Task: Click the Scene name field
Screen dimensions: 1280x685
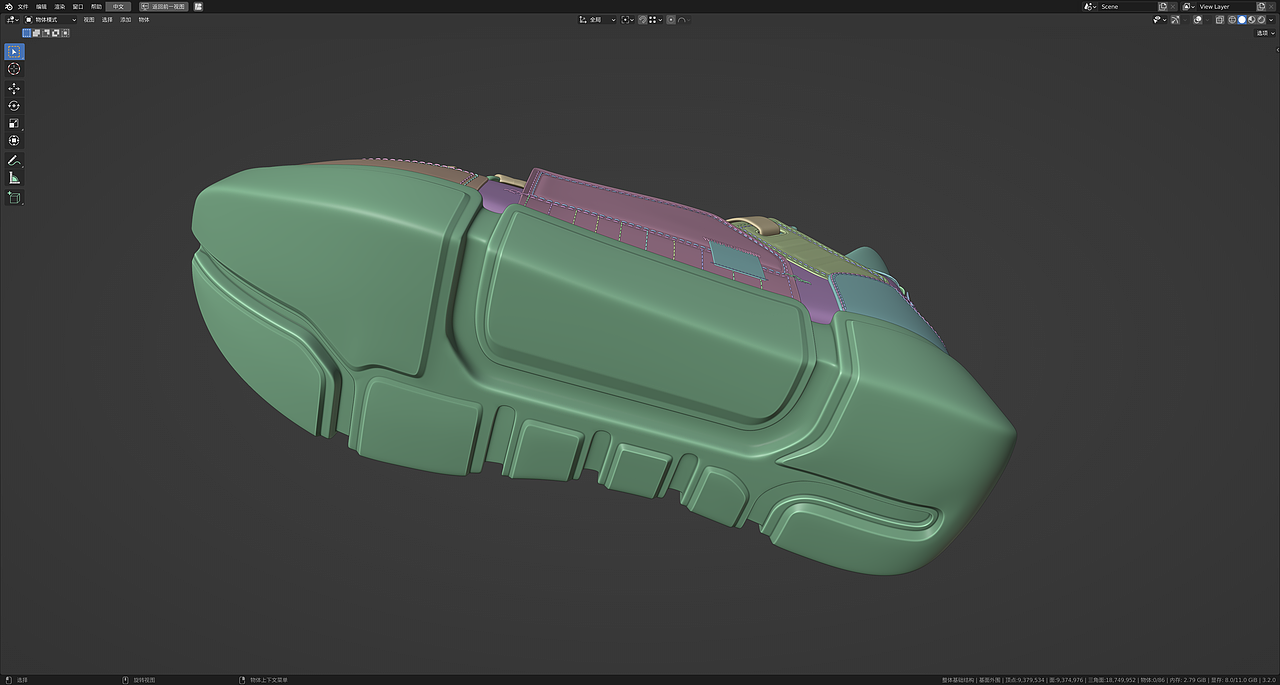Action: coord(1128,6)
